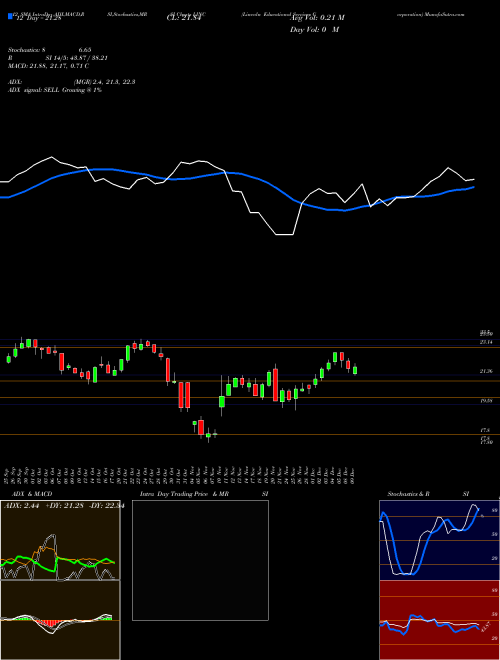Screen dimensions: 500x660
Task: Click the empty Intra Day Trading chart panel
Action: point(200,560)
